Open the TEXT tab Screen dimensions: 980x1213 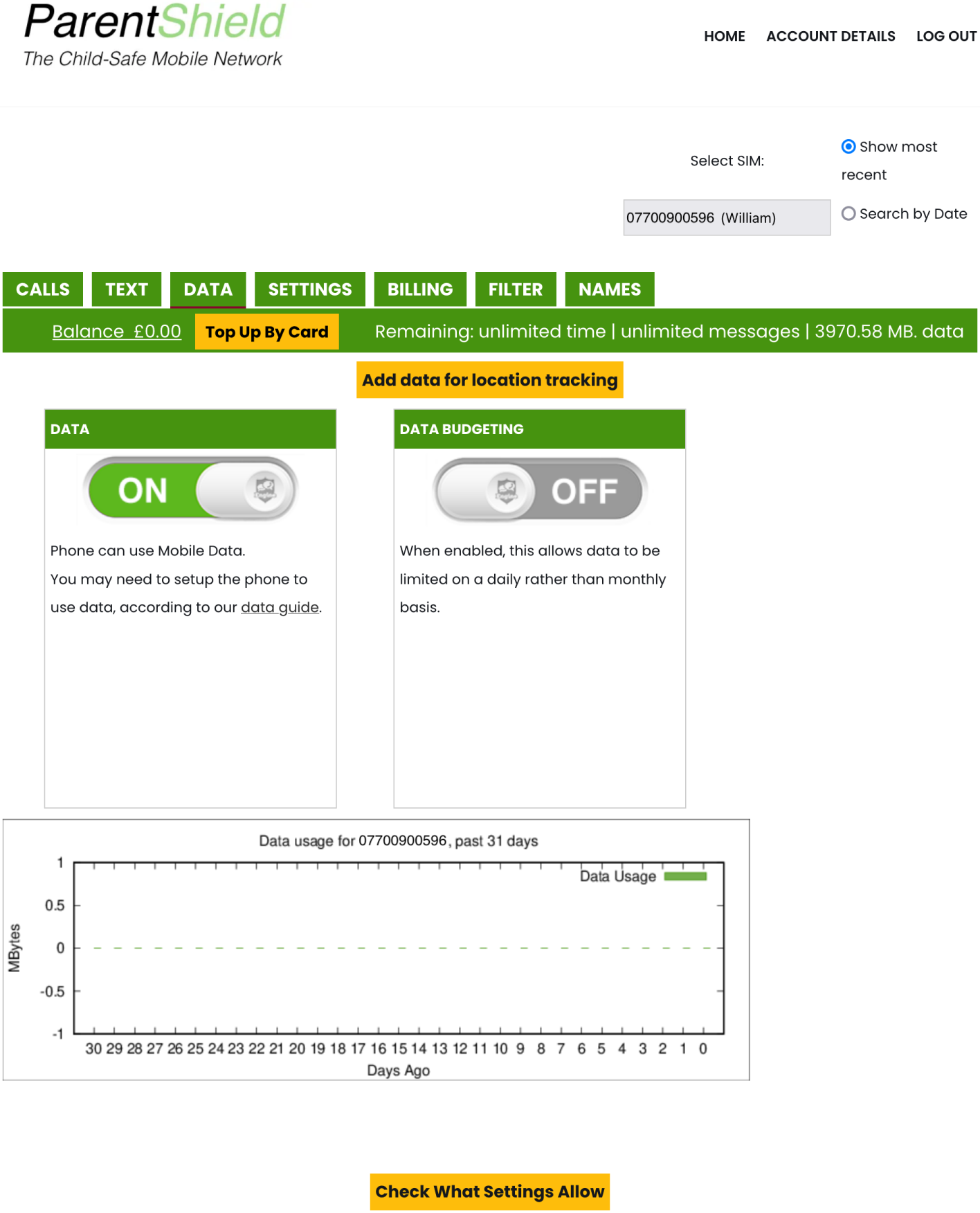click(x=127, y=289)
